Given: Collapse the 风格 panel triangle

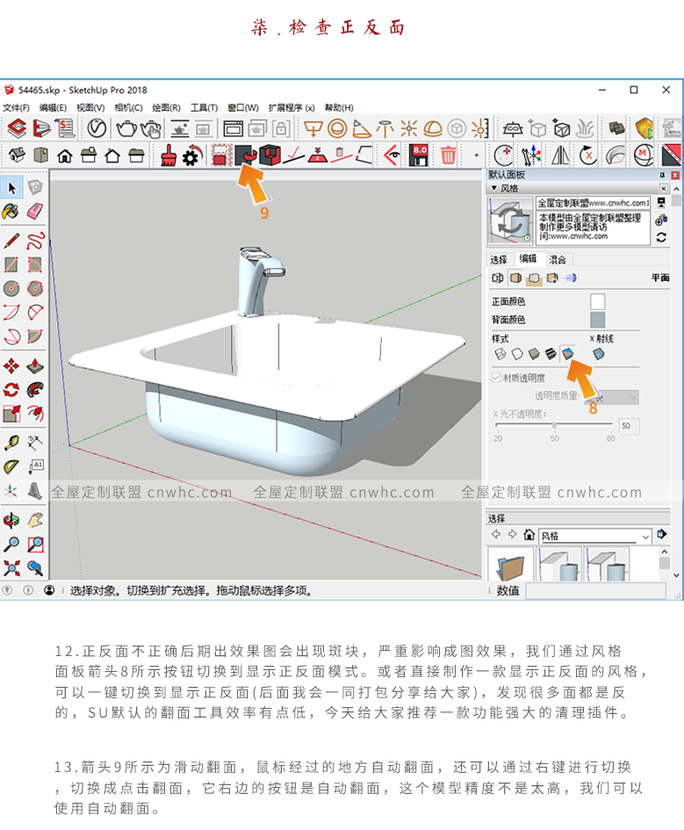Looking at the screenshot, I should pos(494,188).
